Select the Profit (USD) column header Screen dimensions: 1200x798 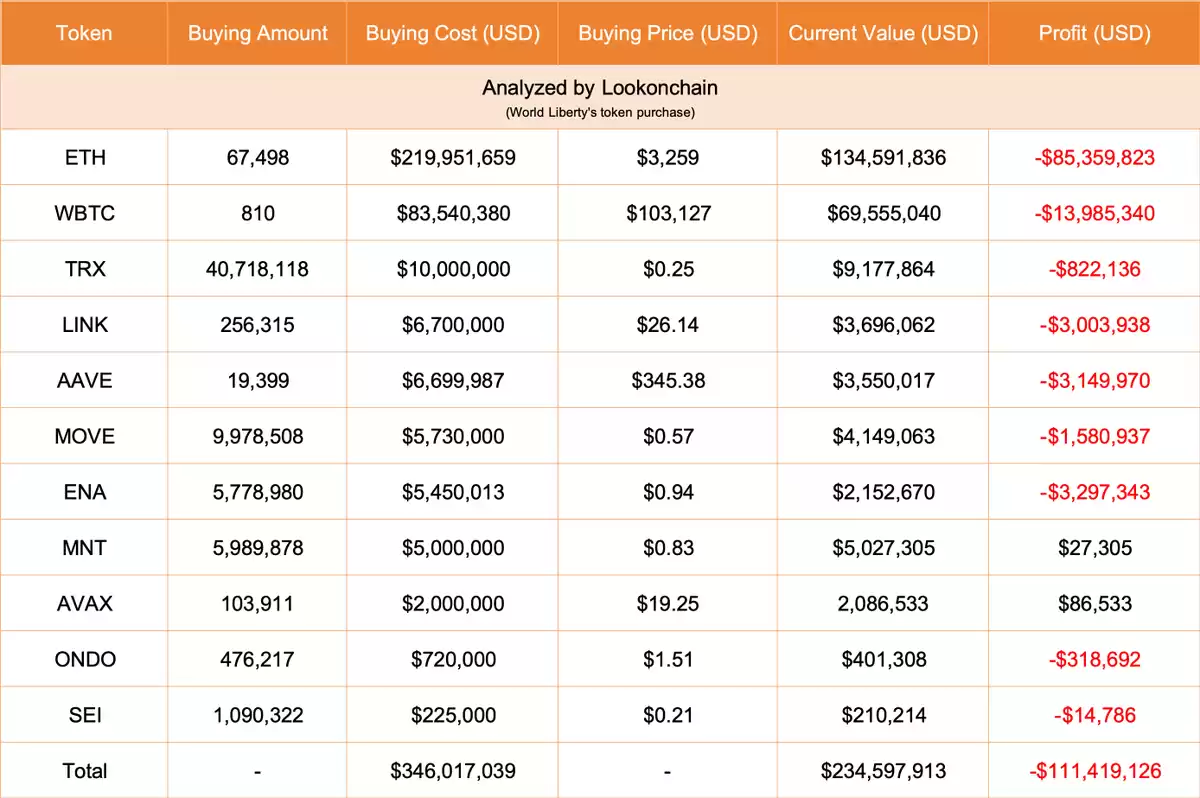[1094, 33]
